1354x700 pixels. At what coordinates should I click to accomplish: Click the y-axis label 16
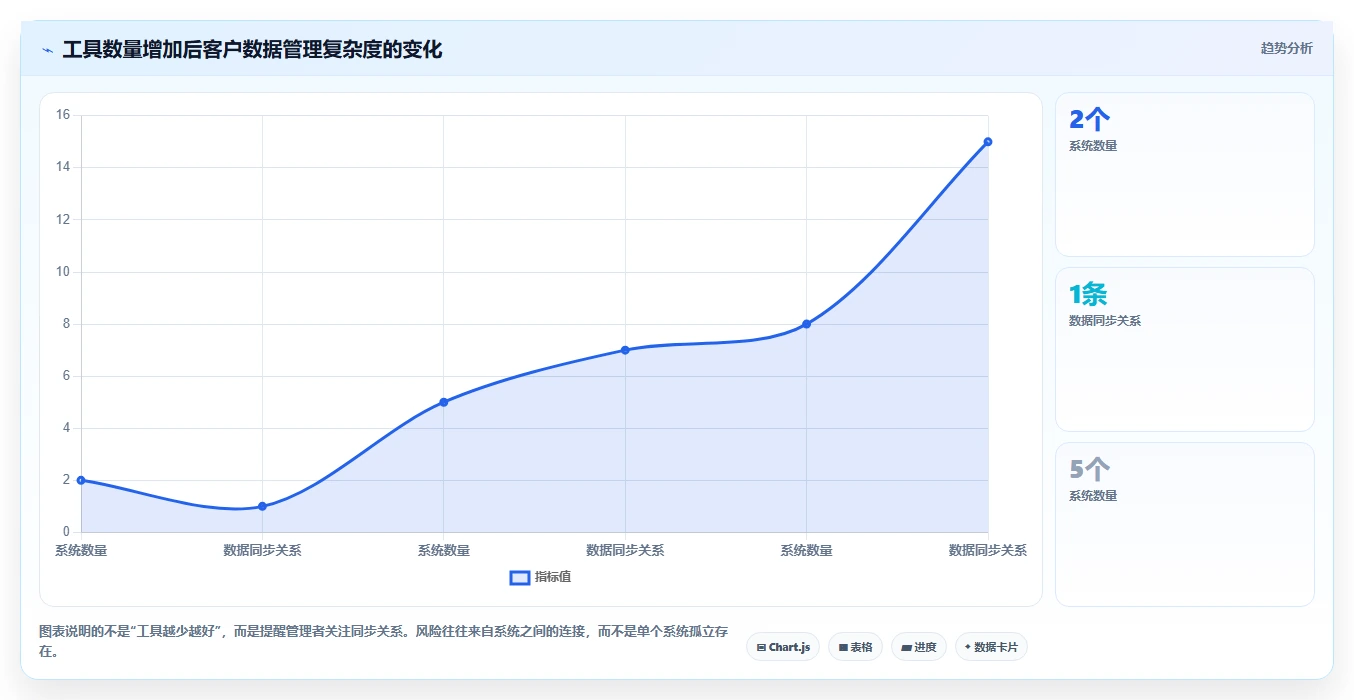click(x=62, y=115)
